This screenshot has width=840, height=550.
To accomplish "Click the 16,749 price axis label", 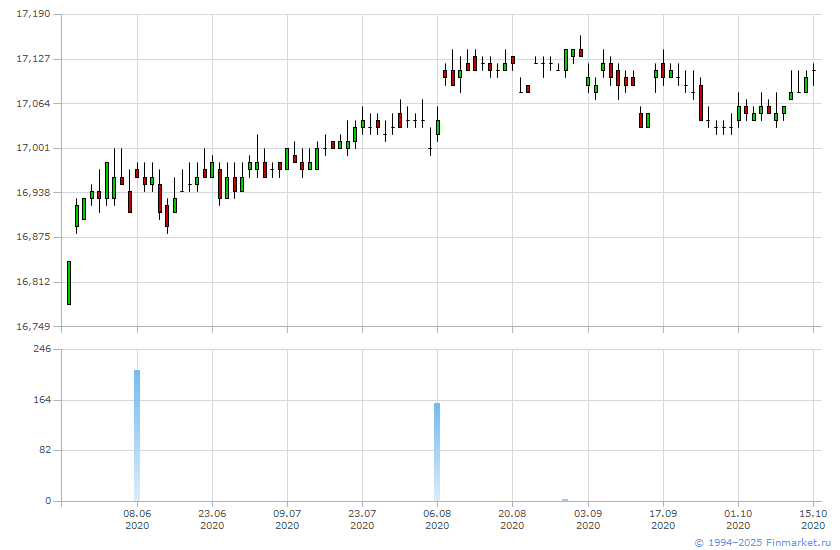I will click(33, 326).
